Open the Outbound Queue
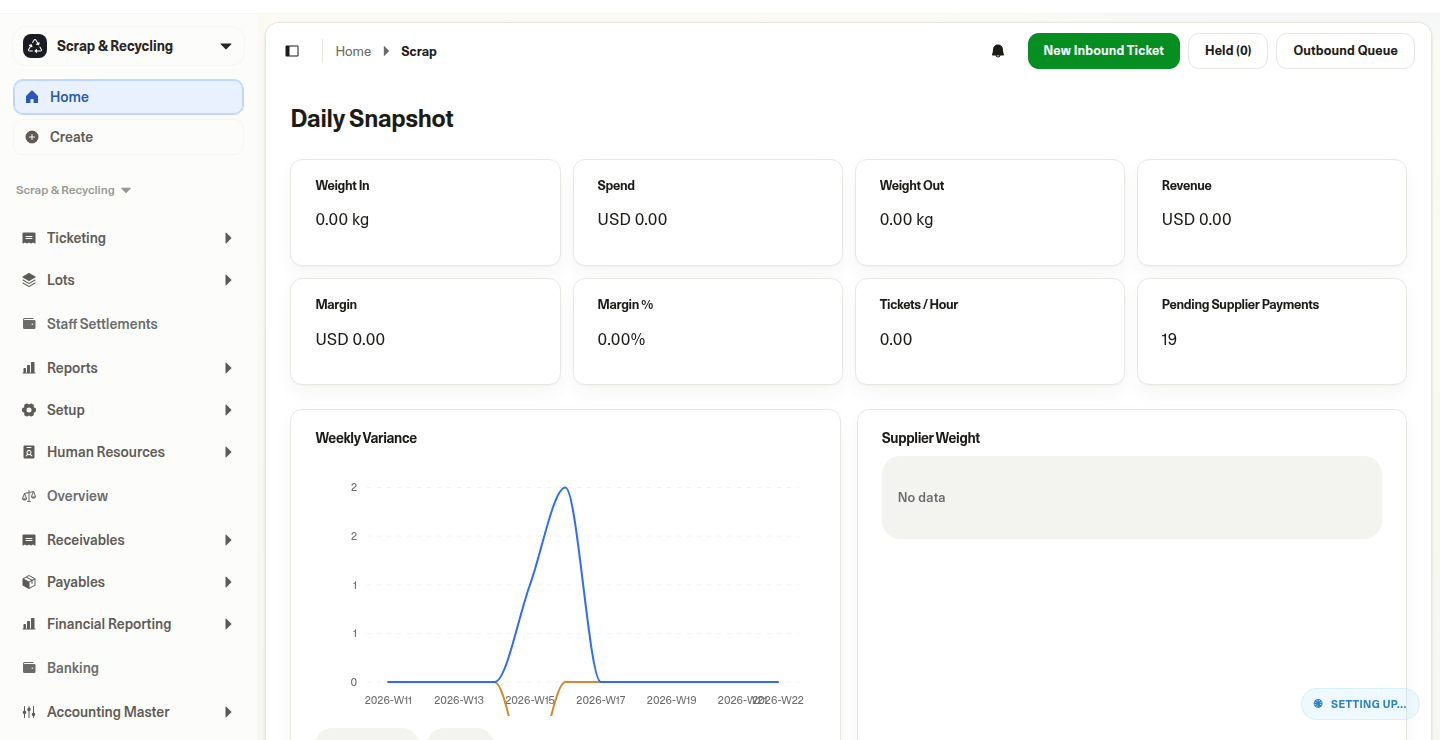1440x740 pixels. pyautogui.click(x=1345, y=51)
